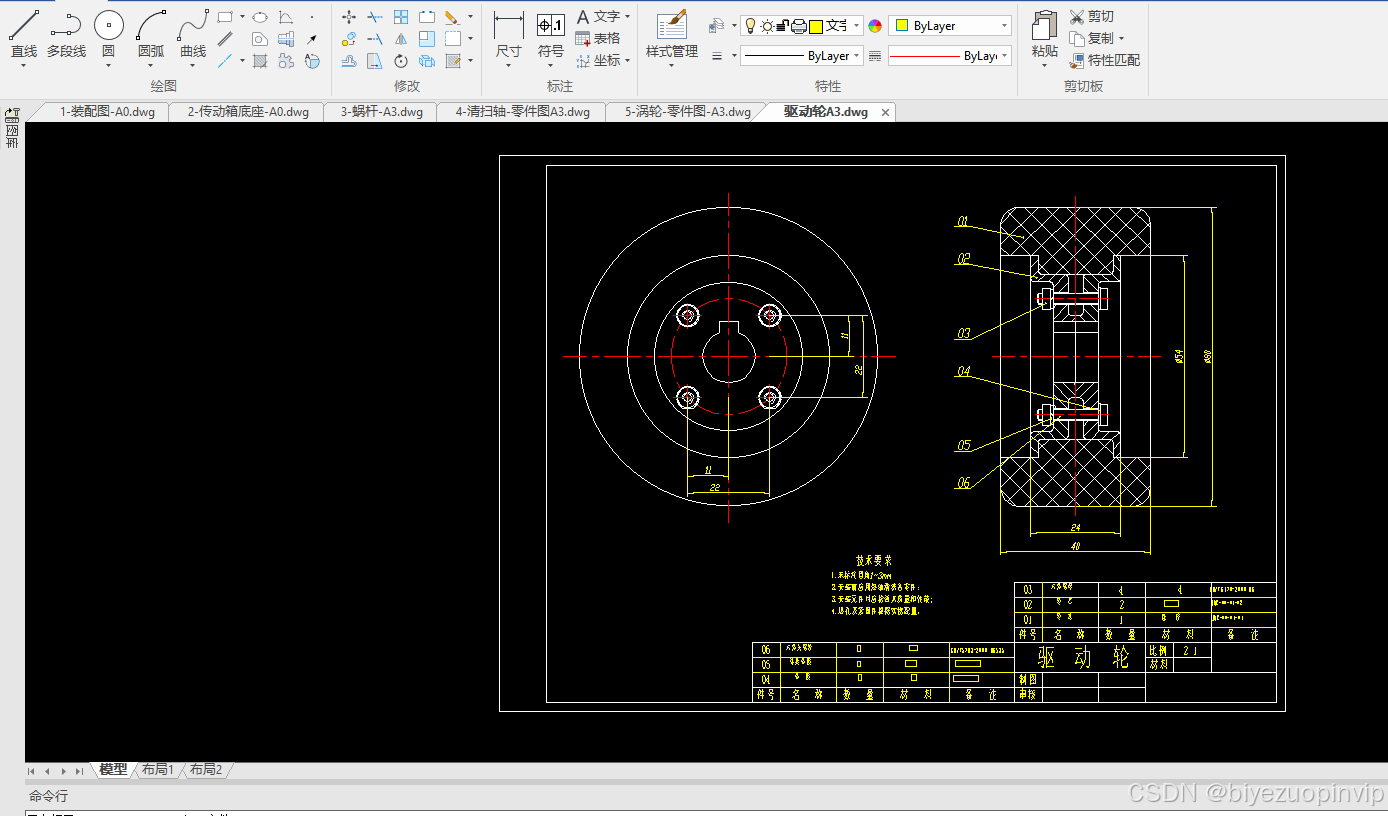Close the 驱动轮A3.dwg tab

(885, 112)
